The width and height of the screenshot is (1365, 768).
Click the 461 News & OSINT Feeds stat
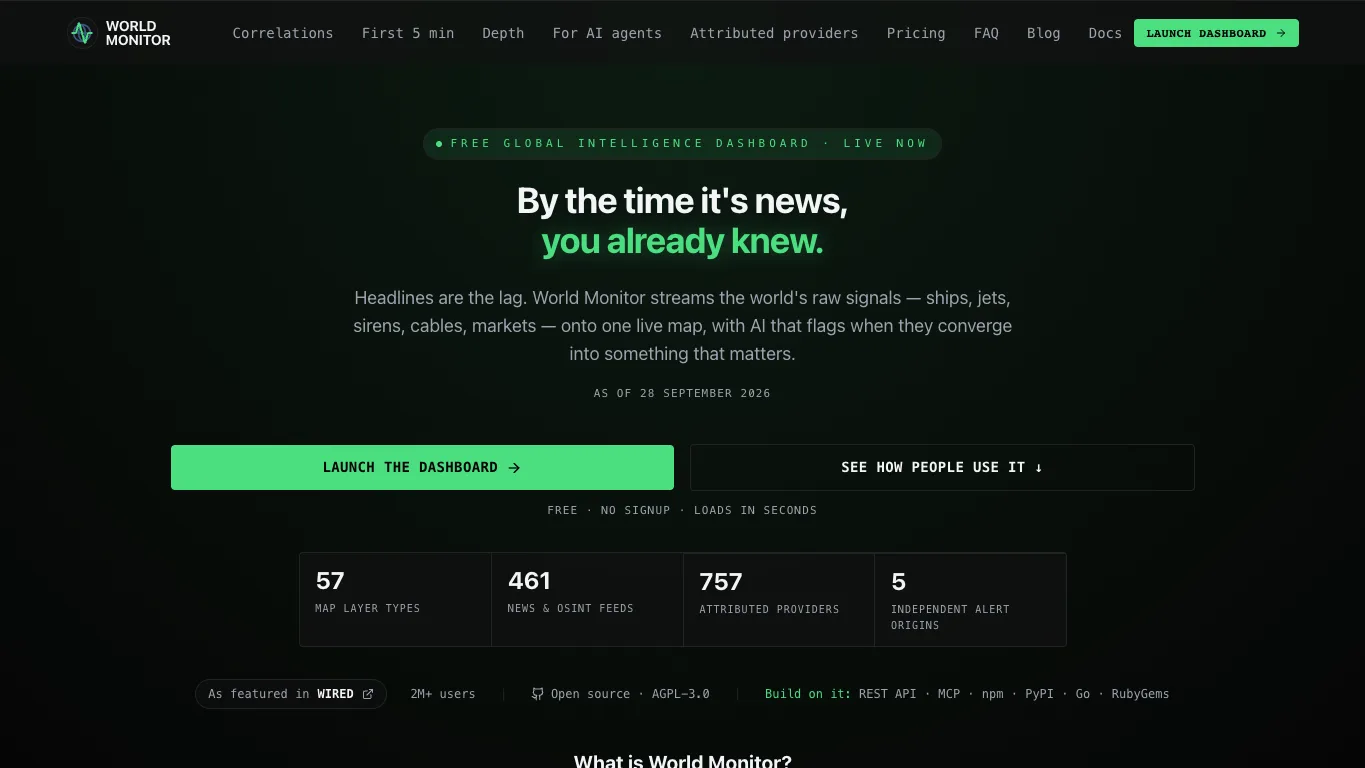tap(587, 599)
